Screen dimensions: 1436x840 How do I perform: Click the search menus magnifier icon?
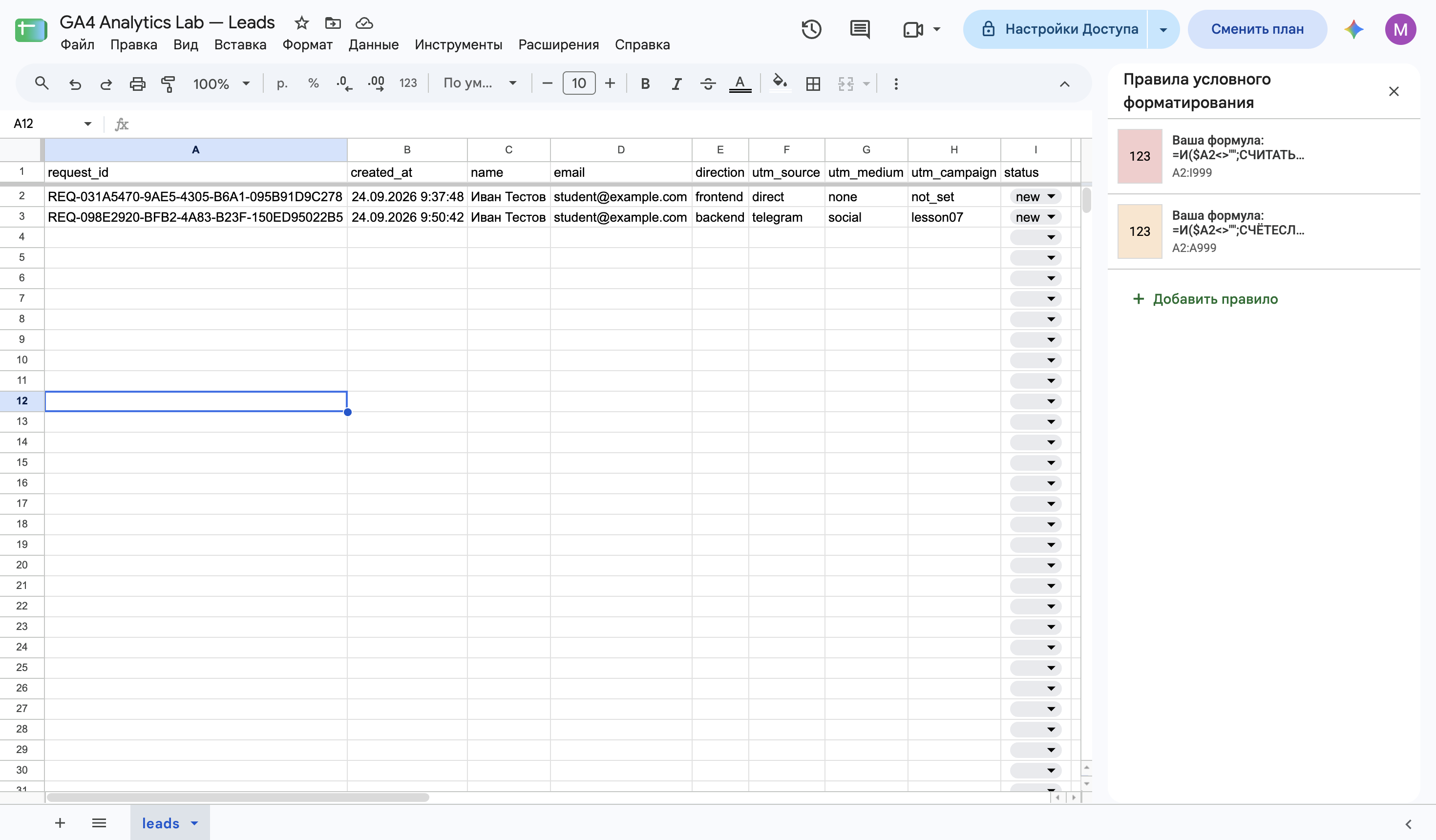(x=42, y=84)
